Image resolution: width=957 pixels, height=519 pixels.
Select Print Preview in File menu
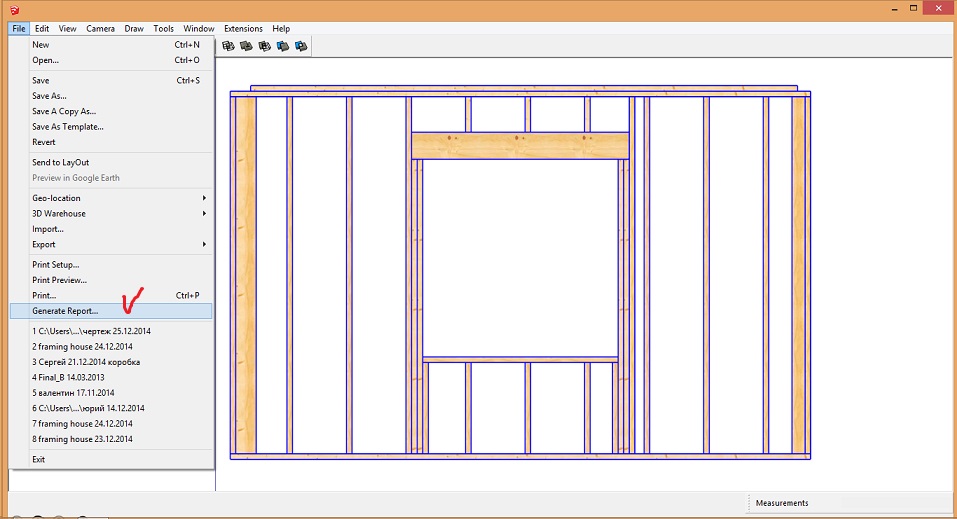59,280
